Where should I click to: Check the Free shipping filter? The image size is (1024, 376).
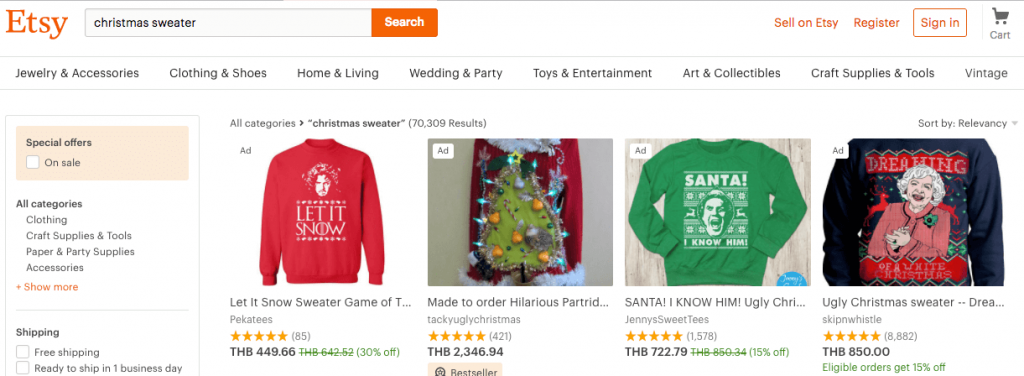pyautogui.click(x=23, y=352)
